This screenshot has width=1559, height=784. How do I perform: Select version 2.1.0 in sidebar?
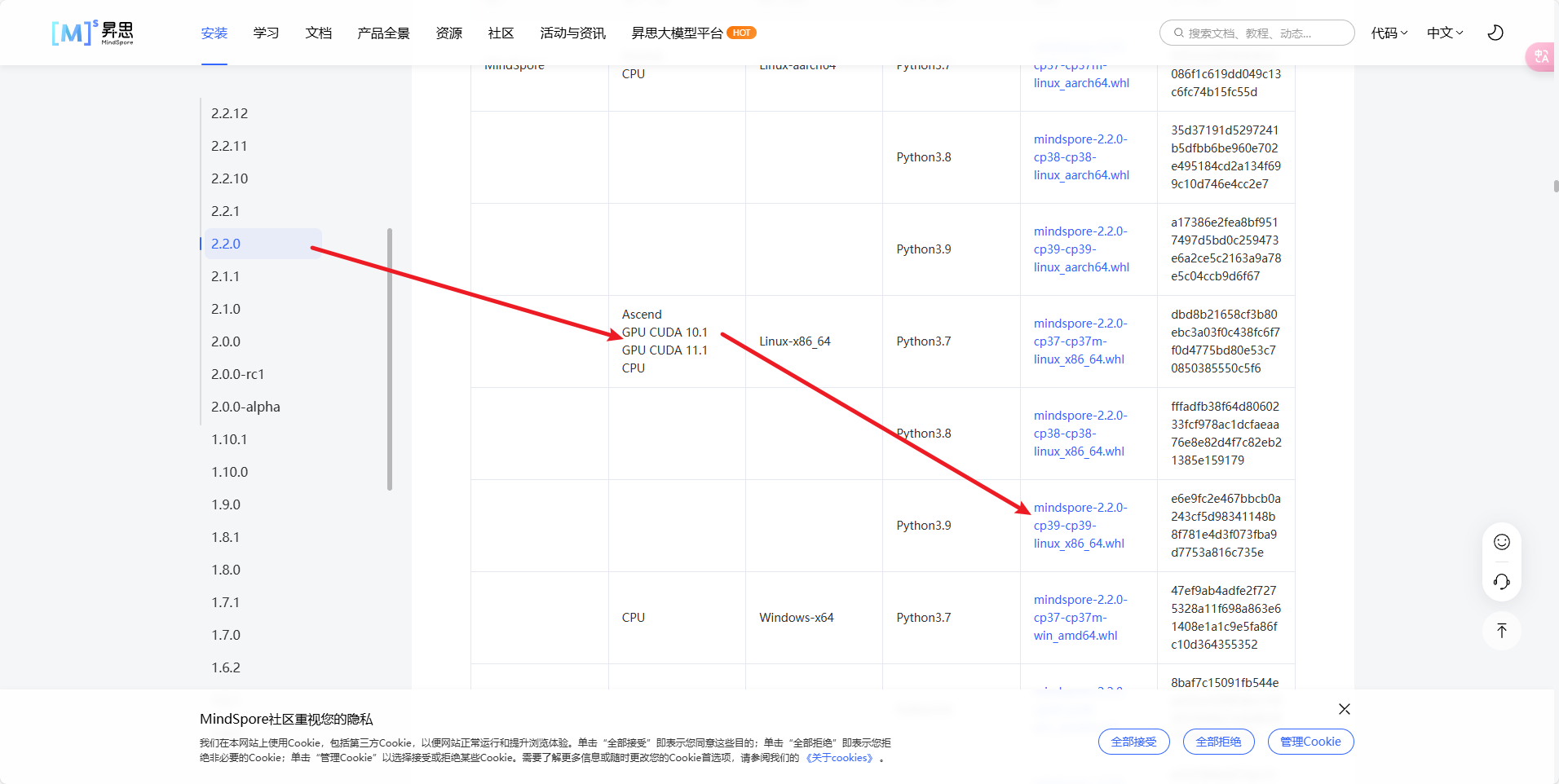tap(226, 309)
